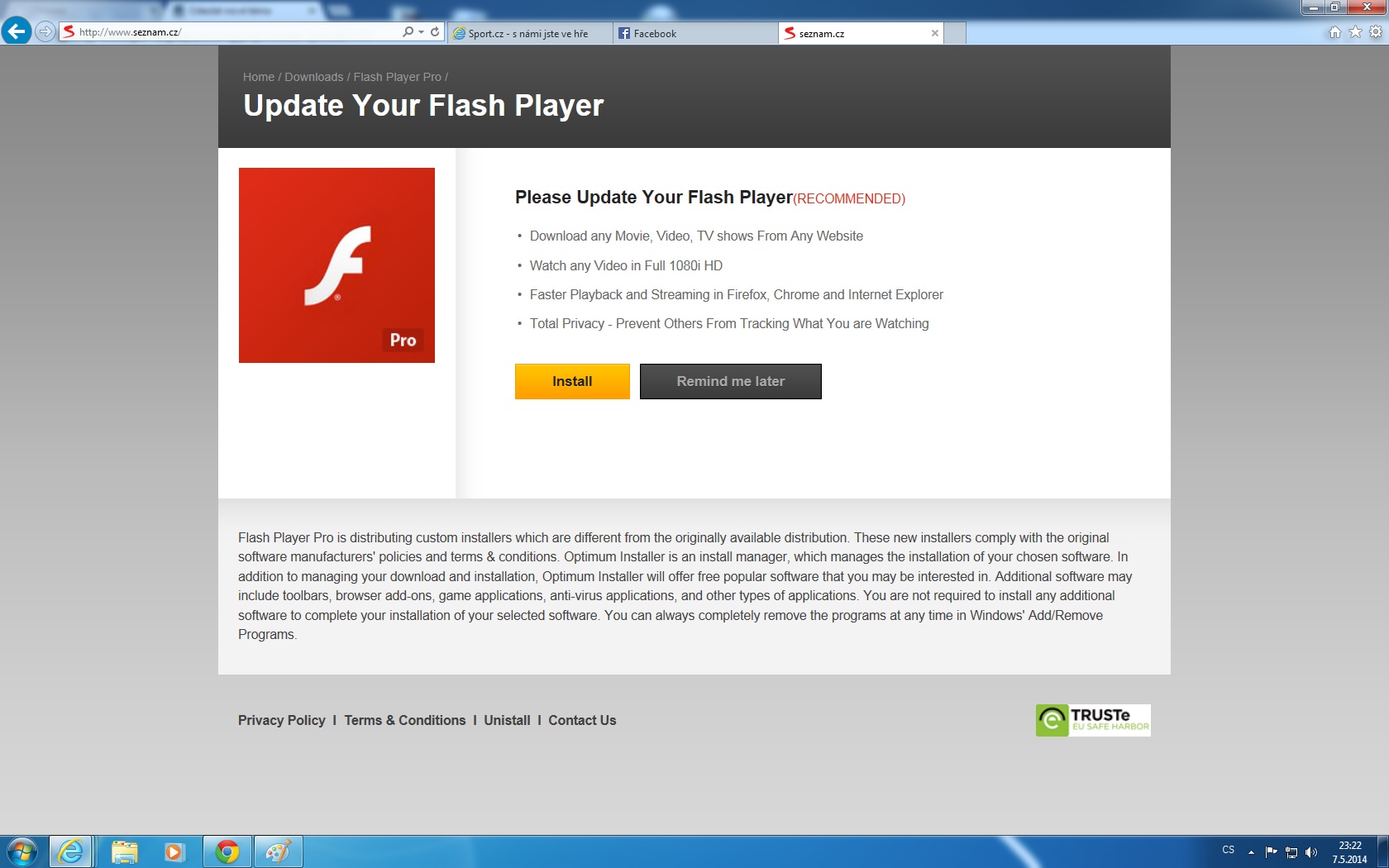Open the browser Home icon
This screenshot has height=868, width=1389.
[x=1334, y=32]
